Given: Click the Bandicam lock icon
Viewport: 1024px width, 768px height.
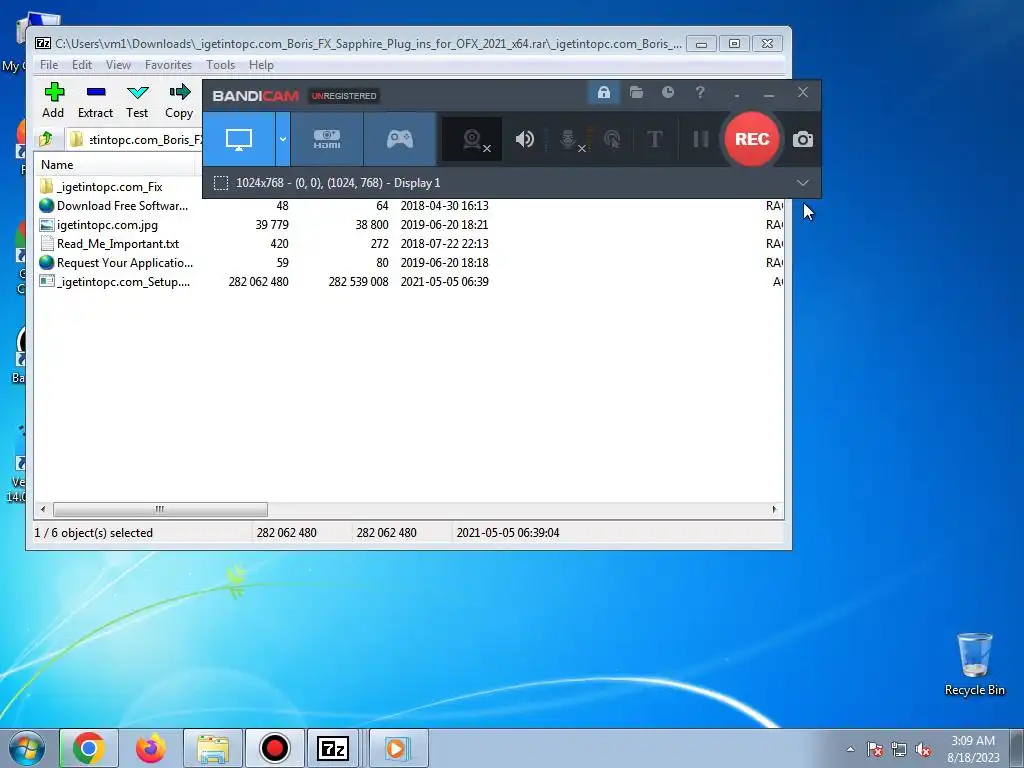Looking at the screenshot, I should pos(603,93).
